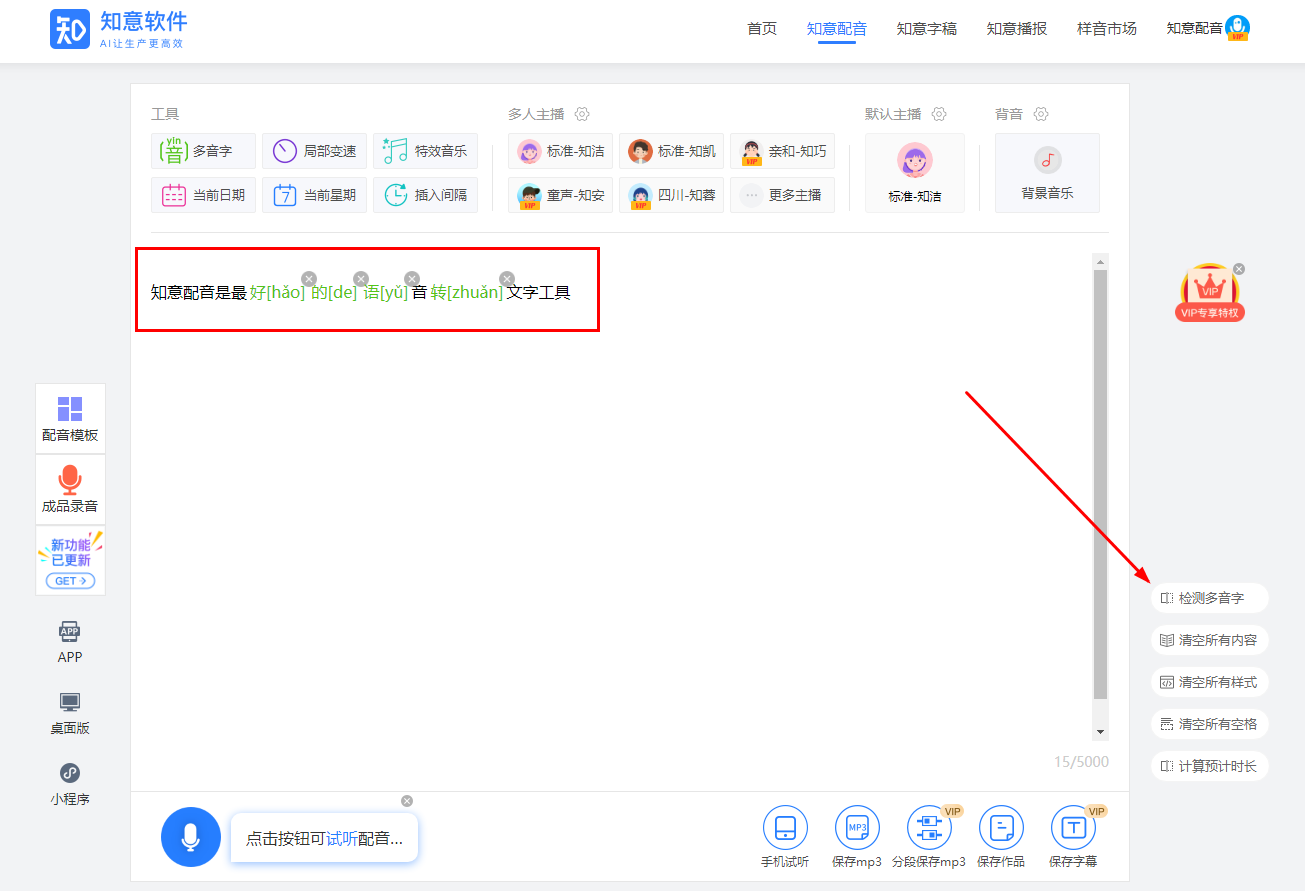Image resolution: width=1305 pixels, height=891 pixels.
Task: Click 清空所有内容 to clear text
Action: (1210, 640)
